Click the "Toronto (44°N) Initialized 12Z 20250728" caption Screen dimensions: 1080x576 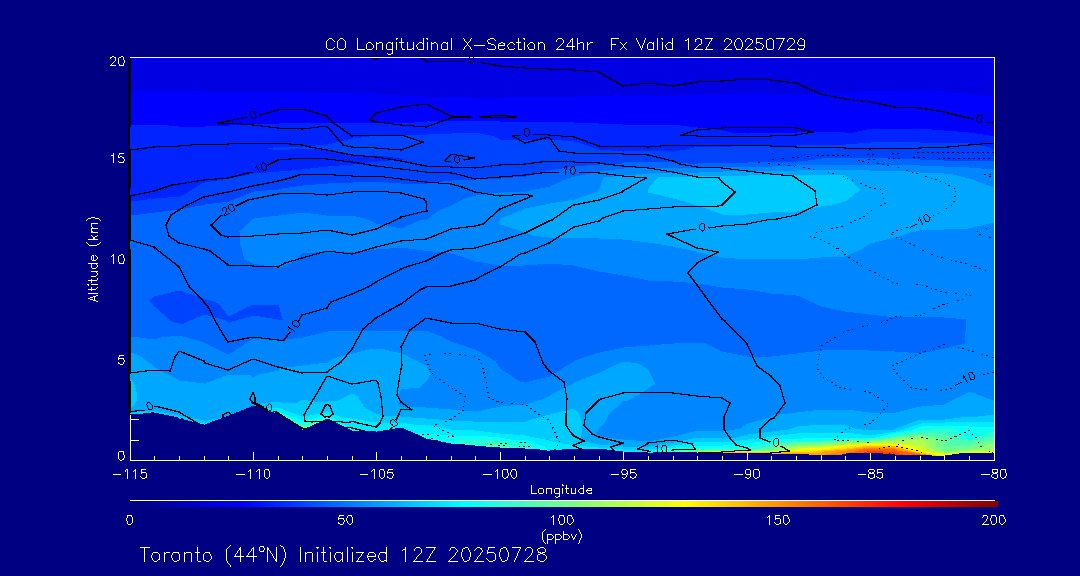[344, 555]
